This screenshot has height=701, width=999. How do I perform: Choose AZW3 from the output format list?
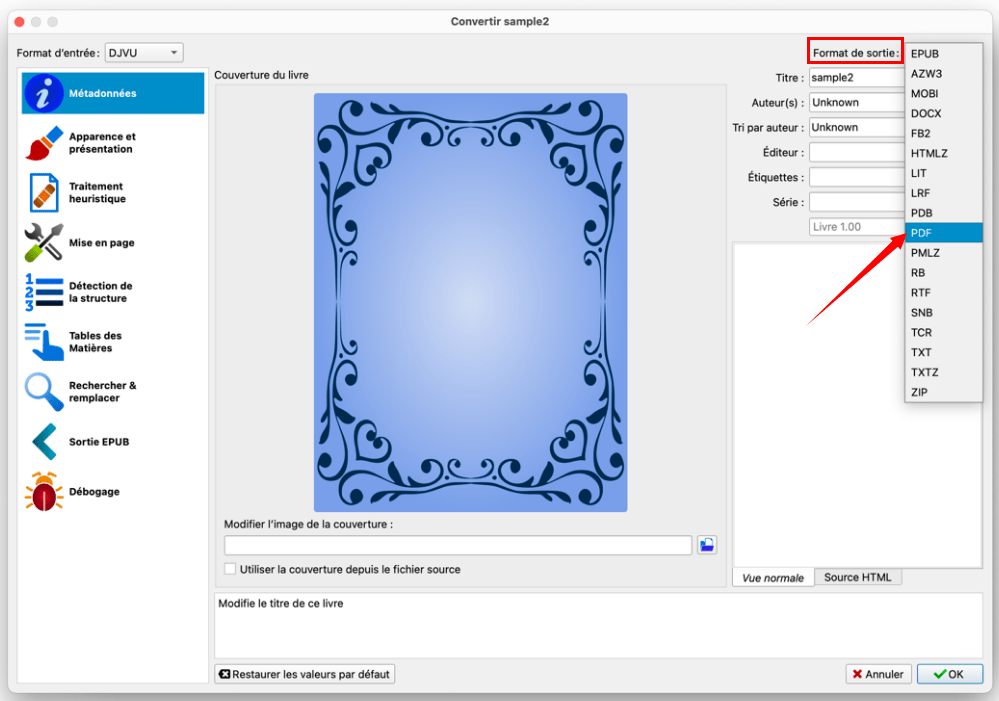pos(943,73)
